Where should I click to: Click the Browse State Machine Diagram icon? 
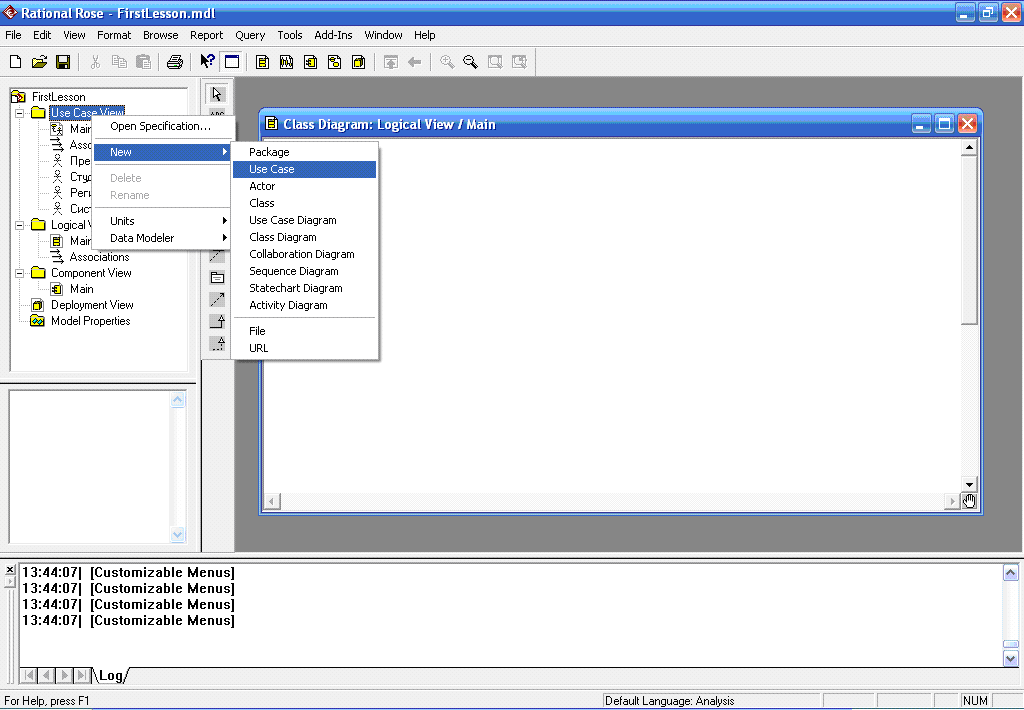point(334,62)
